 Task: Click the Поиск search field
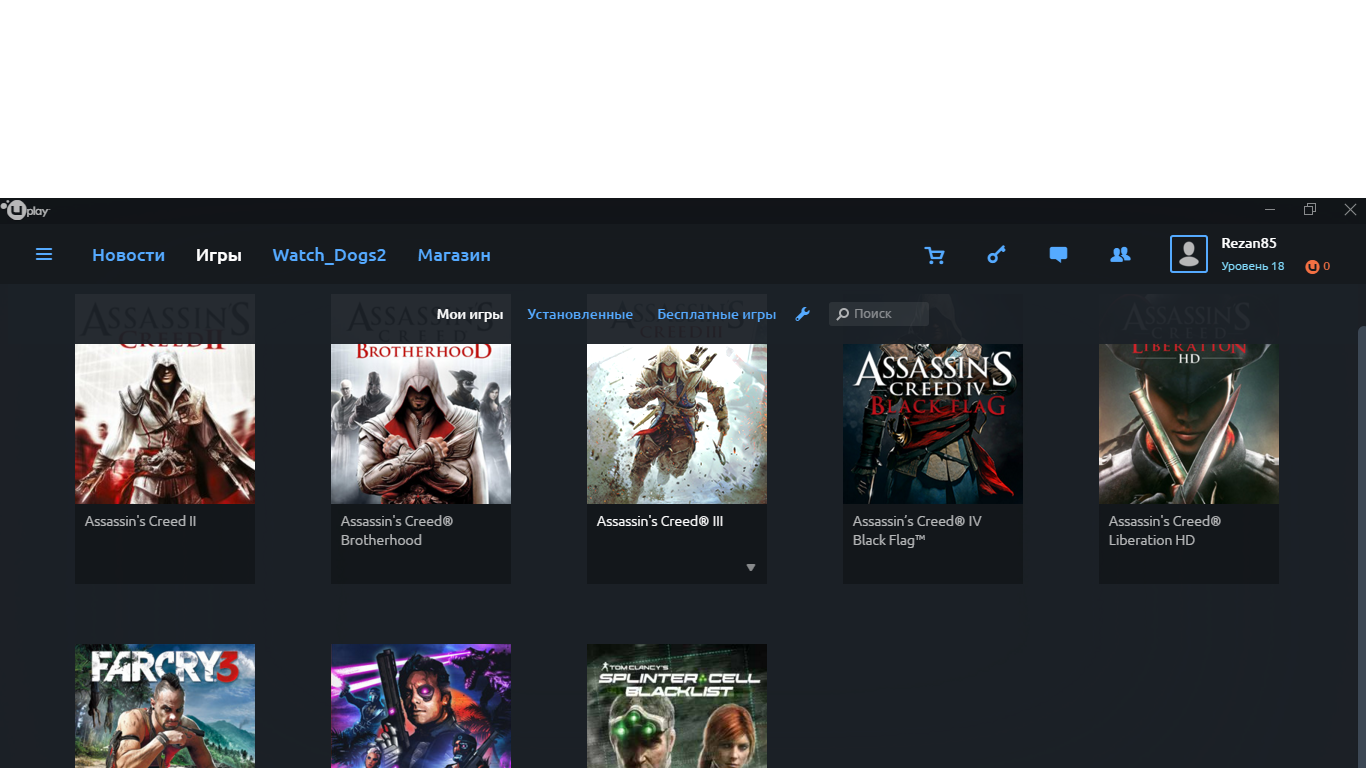coord(879,314)
